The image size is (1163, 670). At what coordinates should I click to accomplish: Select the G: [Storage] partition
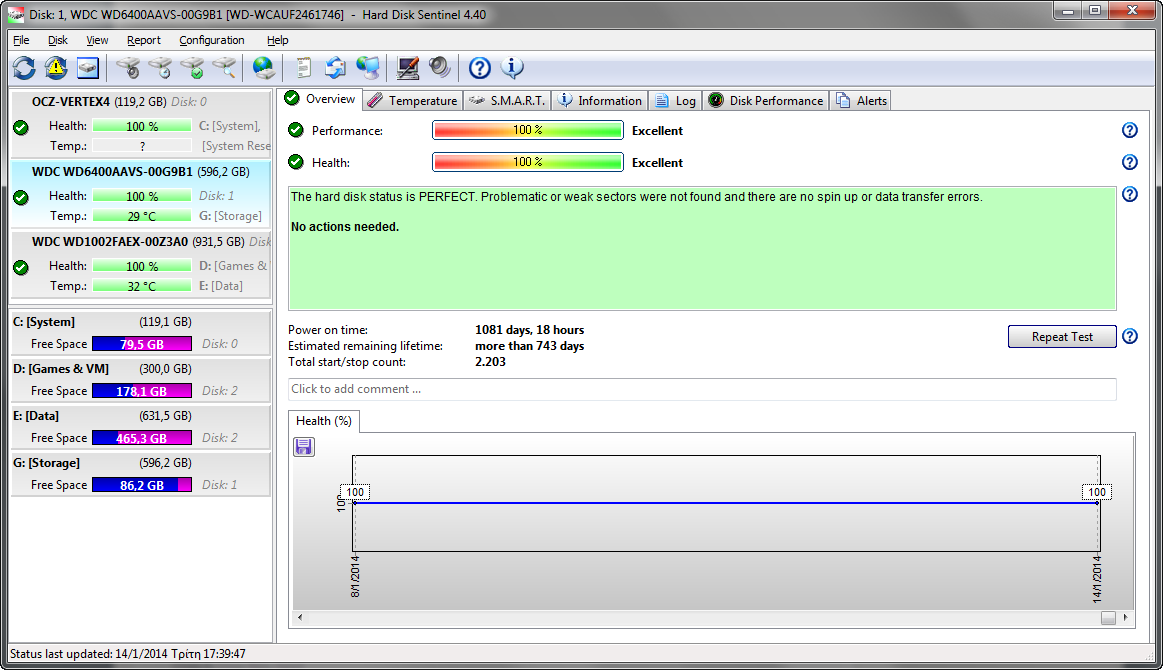click(x=141, y=473)
